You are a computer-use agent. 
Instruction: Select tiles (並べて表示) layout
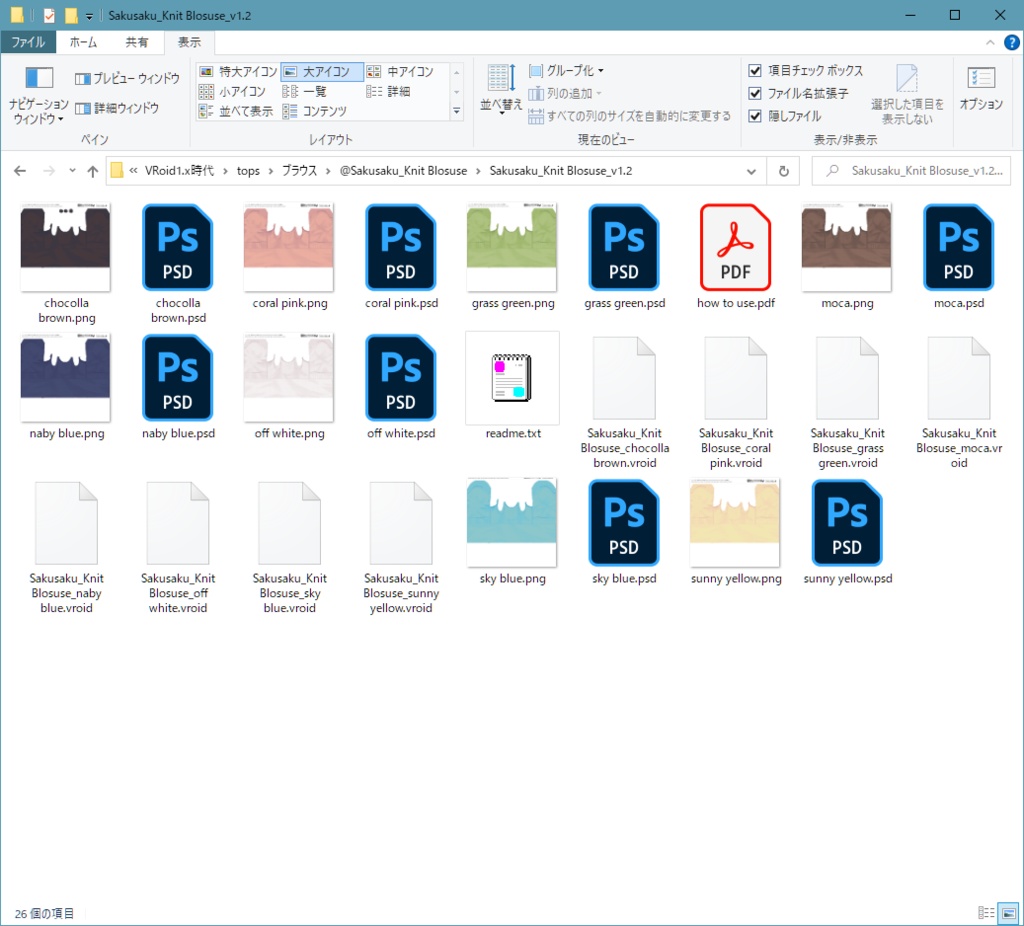click(236, 111)
